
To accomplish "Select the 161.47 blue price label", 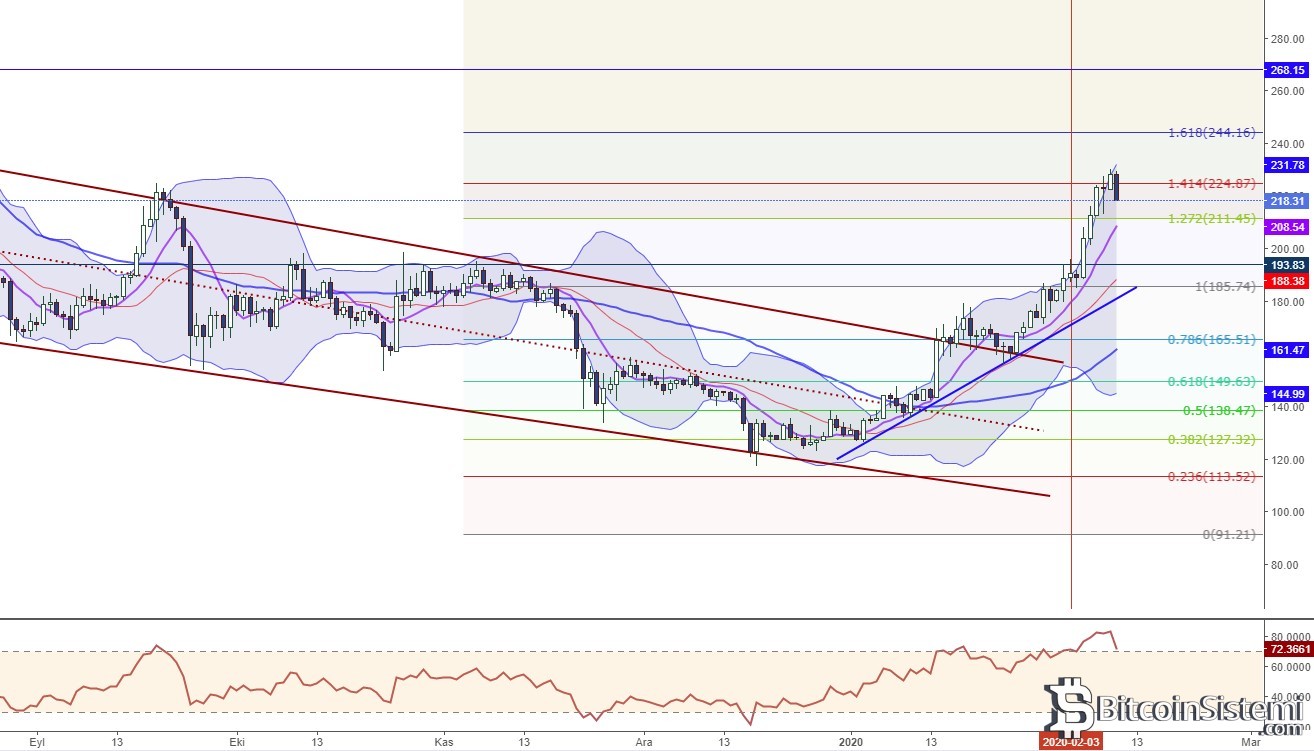I will [1286, 350].
